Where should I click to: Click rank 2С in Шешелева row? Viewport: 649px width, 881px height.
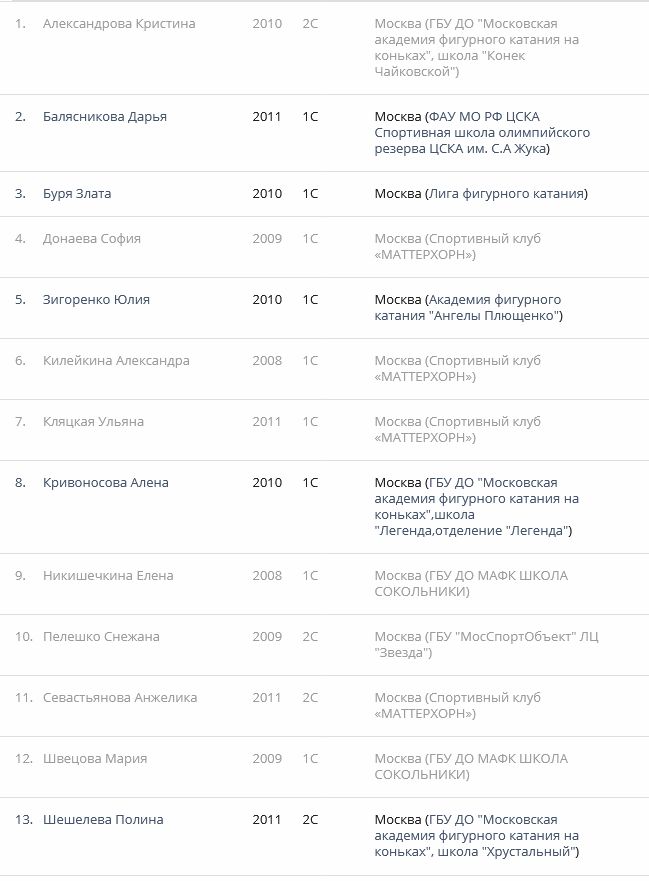point(310,820)
